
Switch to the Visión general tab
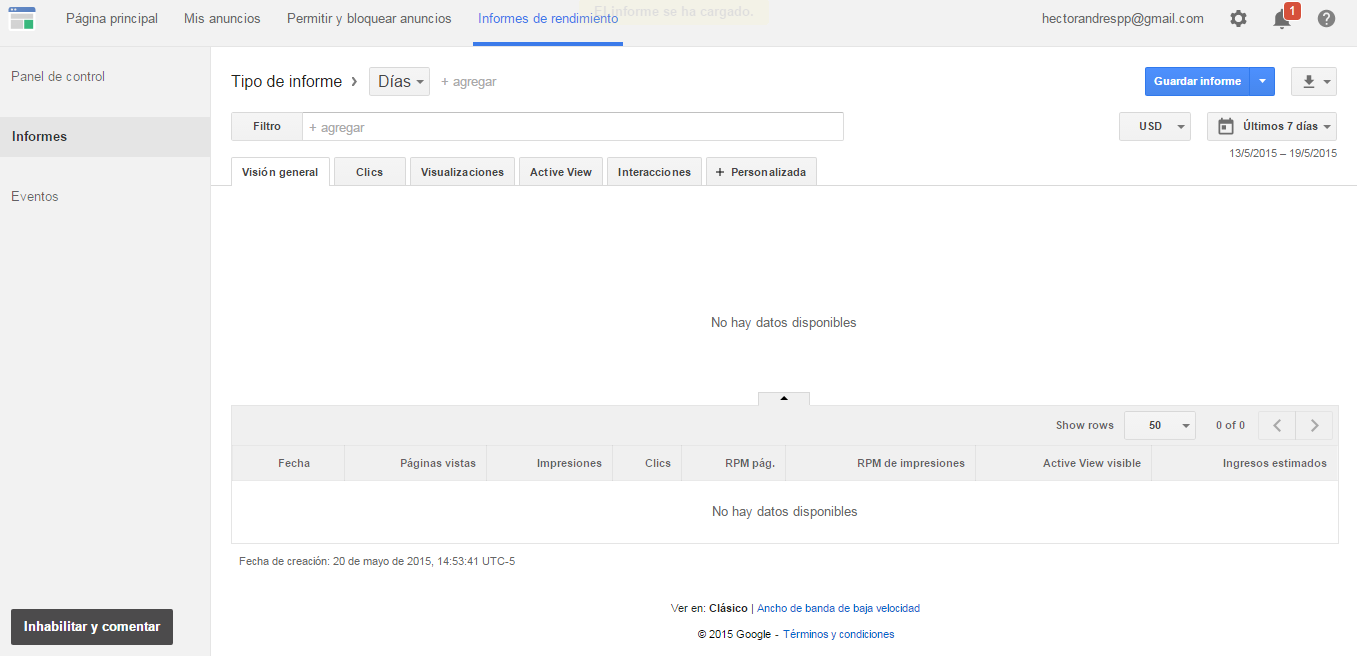pyautogui.click(x=280, y=172)
